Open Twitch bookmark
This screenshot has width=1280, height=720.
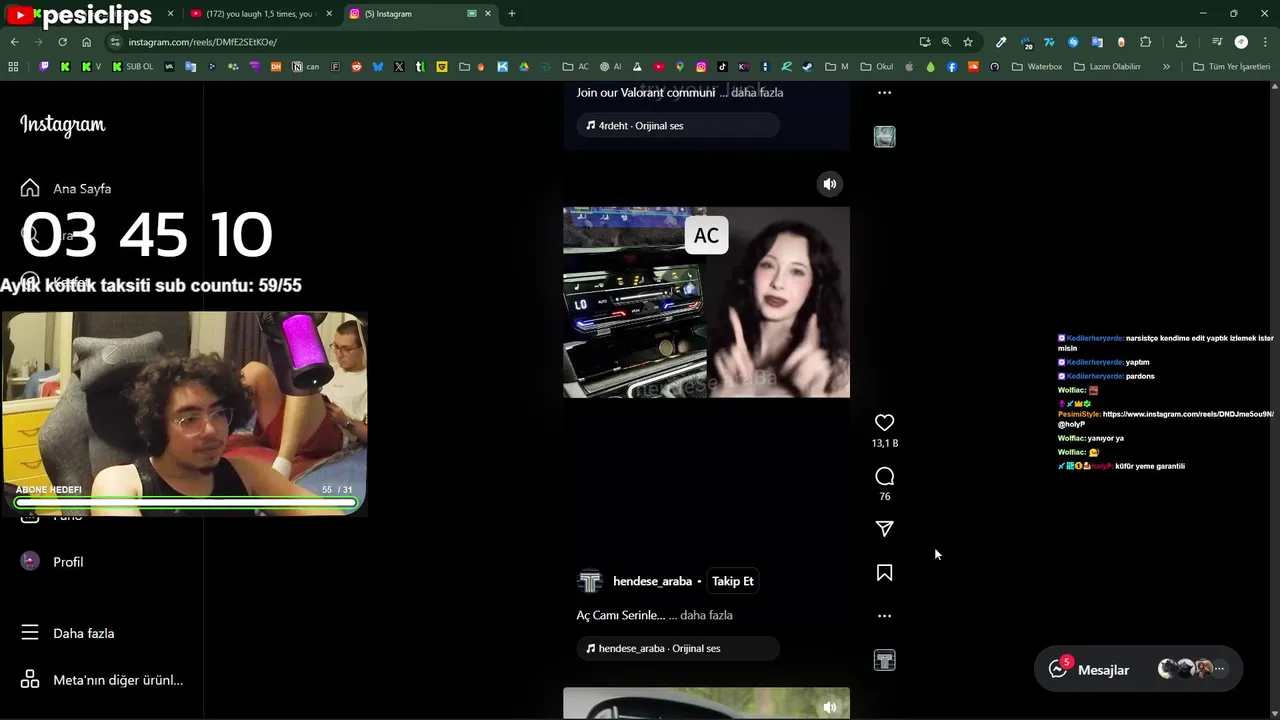click(44, 67)
